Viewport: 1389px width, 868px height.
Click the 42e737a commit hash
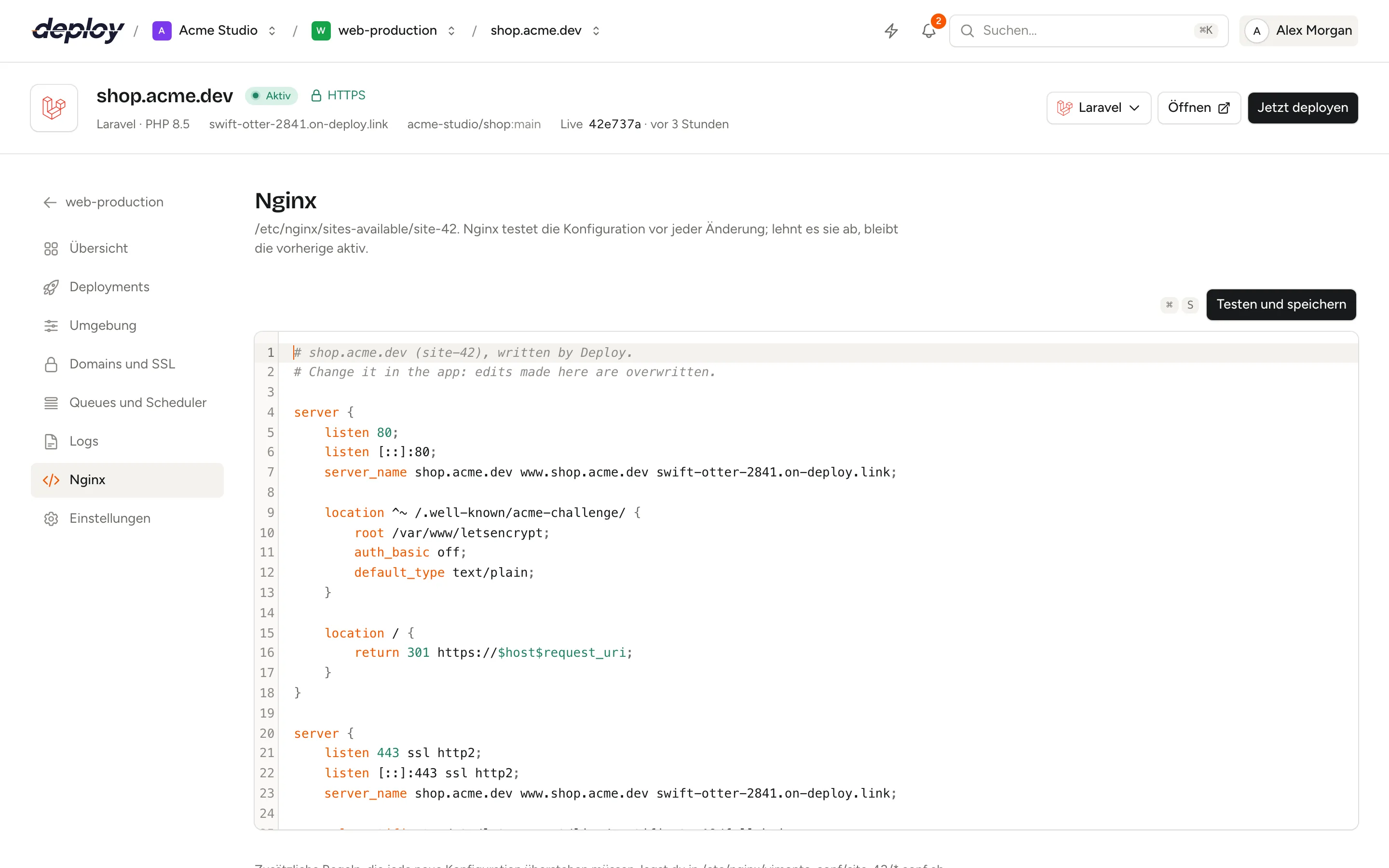point(615,124)
